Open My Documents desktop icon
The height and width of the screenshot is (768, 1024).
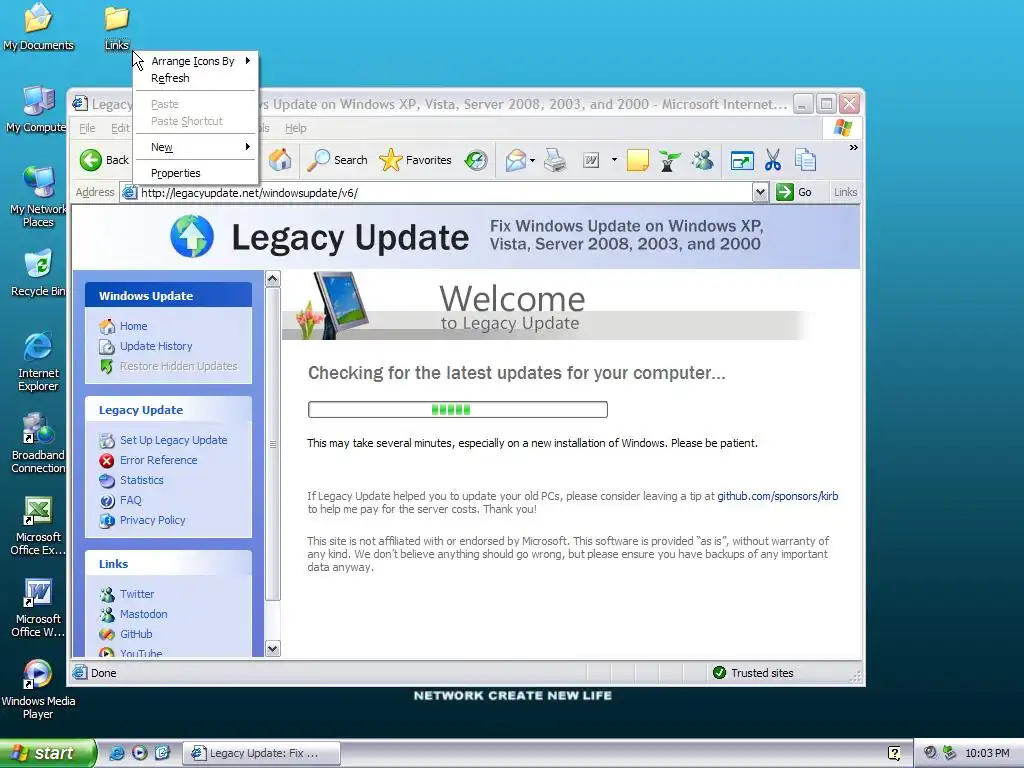38,27
